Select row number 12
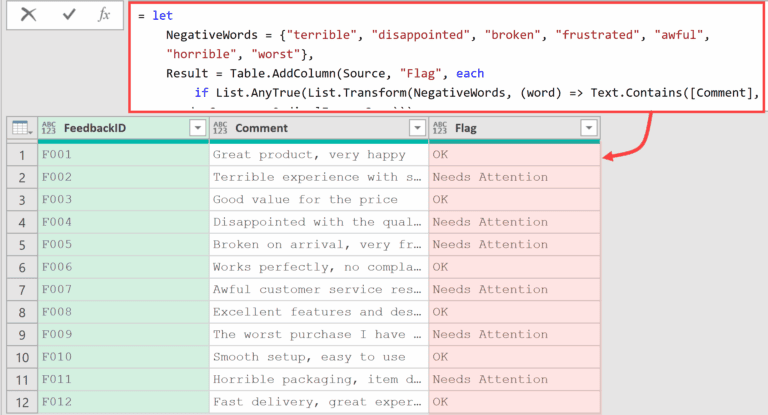The width and height of the screenshot is (768, 415). [22, 402]
